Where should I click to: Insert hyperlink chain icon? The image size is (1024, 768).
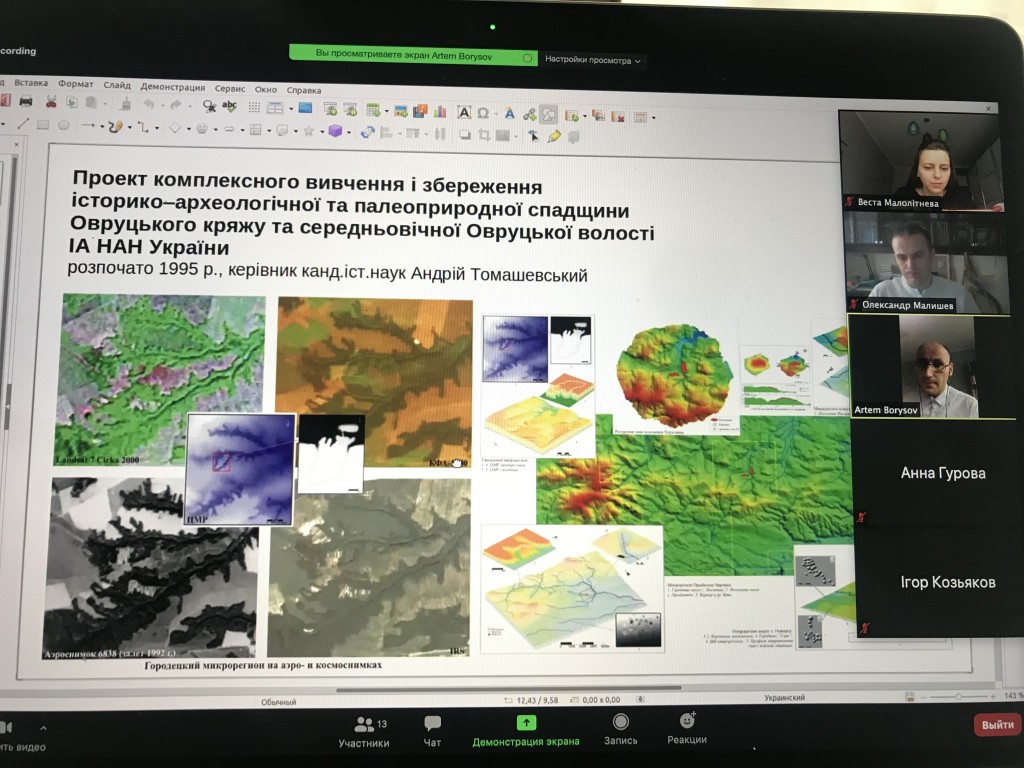(530, 114)
